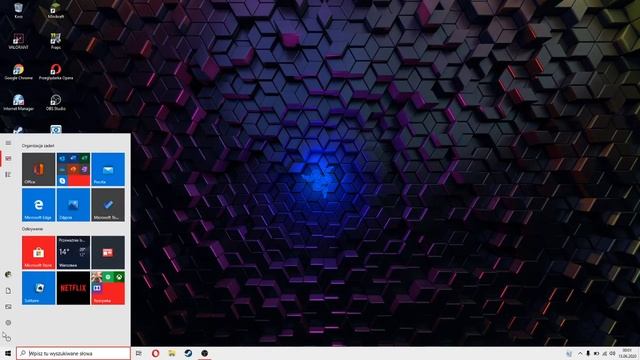The height and width of the screenshot is (360, 640).
Task: Launch the Solitaire tile
Action: 38,288
